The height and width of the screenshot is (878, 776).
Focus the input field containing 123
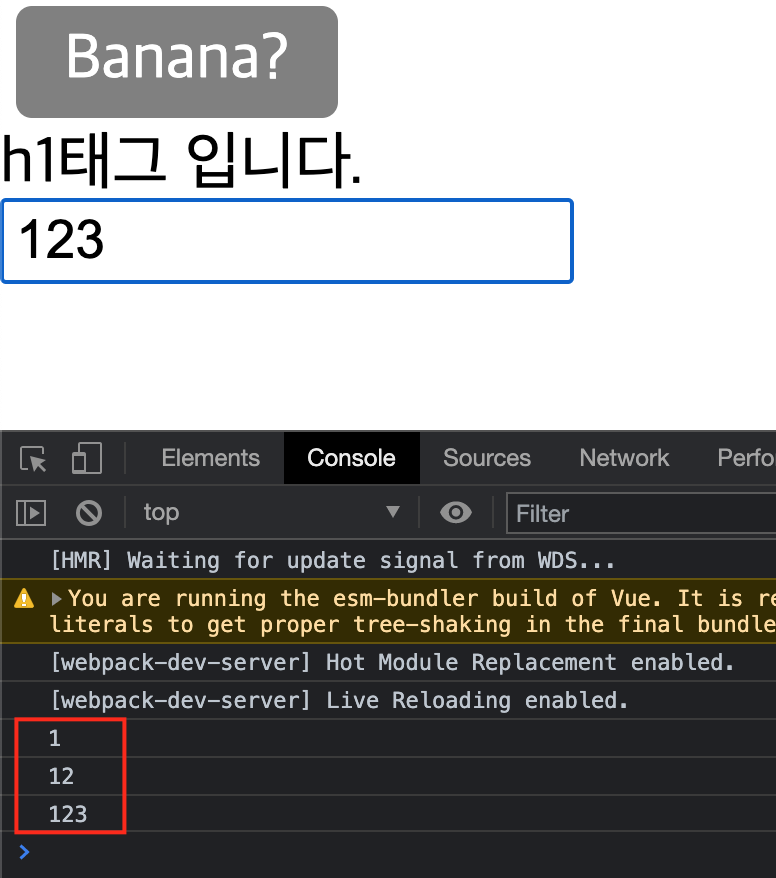coord(287,241)
